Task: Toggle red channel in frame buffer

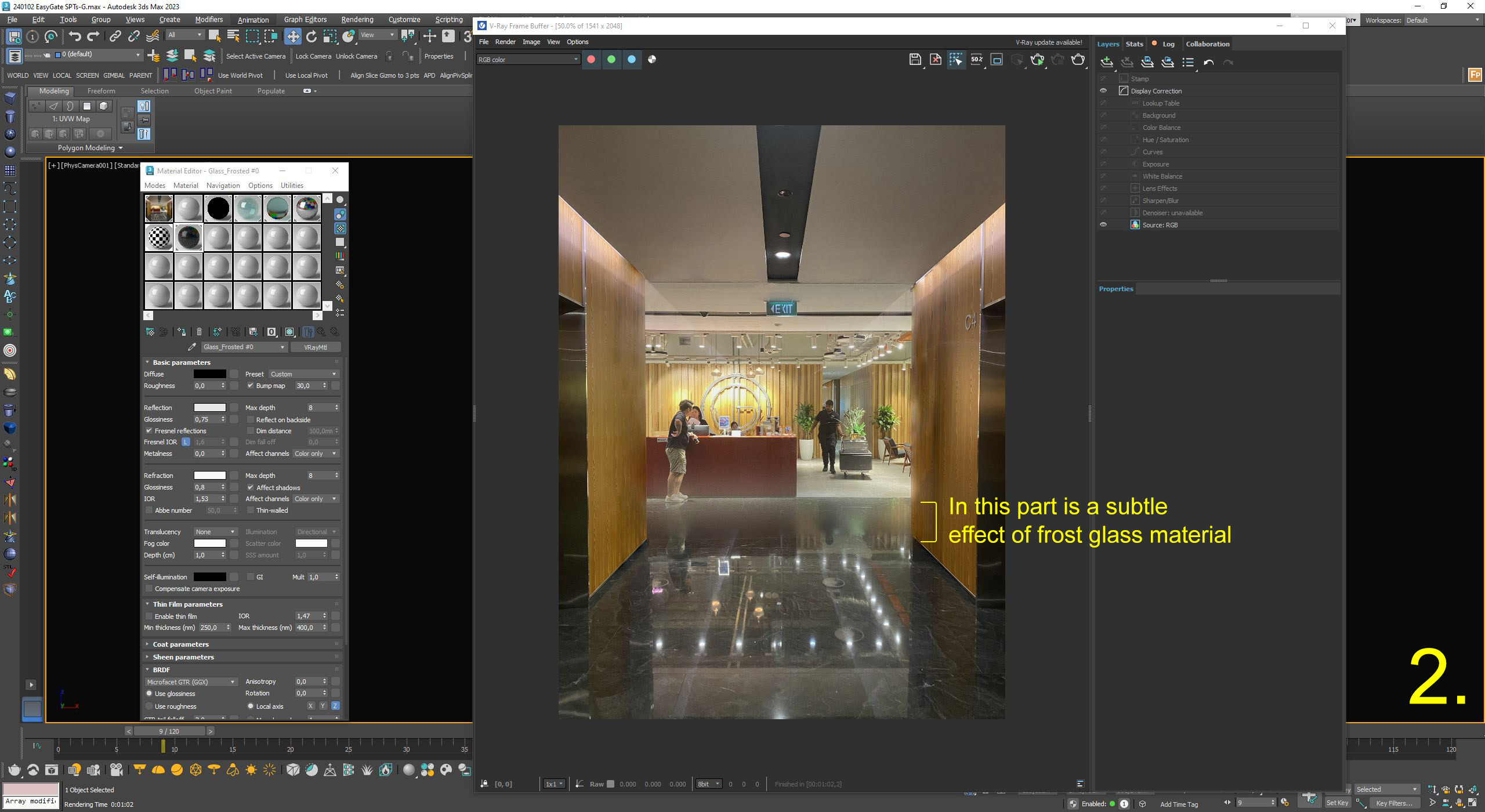Action: tap(591, 59)
